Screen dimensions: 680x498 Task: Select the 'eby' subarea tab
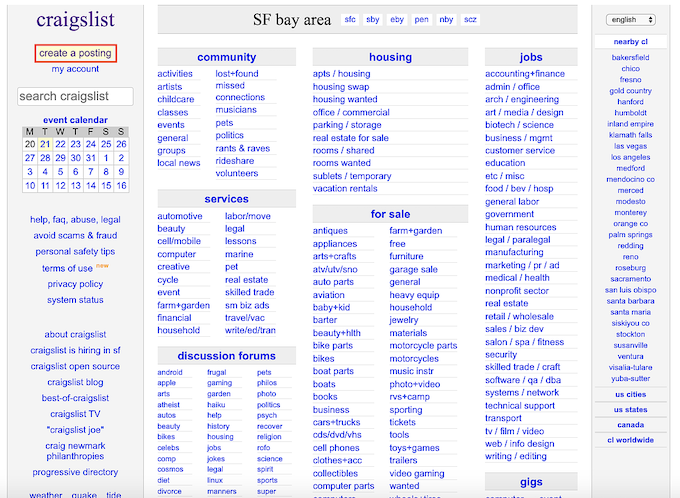[x=397, y=20]
